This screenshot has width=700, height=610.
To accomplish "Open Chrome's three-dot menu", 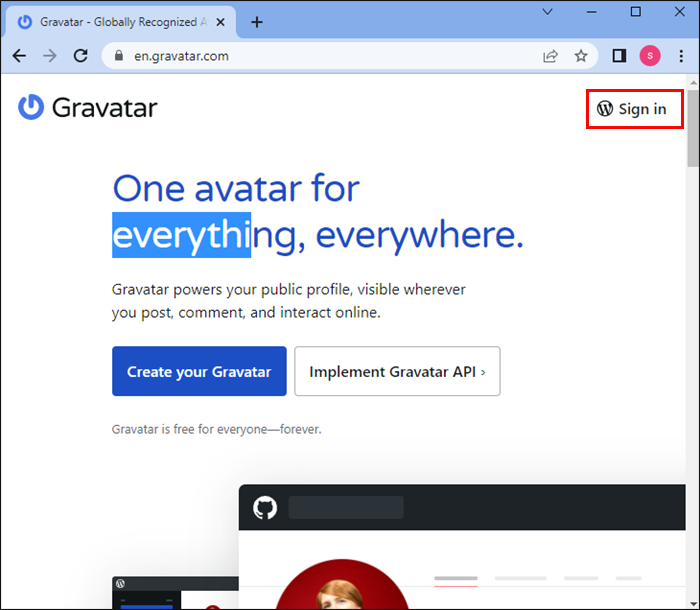I will tap(681, 56).
